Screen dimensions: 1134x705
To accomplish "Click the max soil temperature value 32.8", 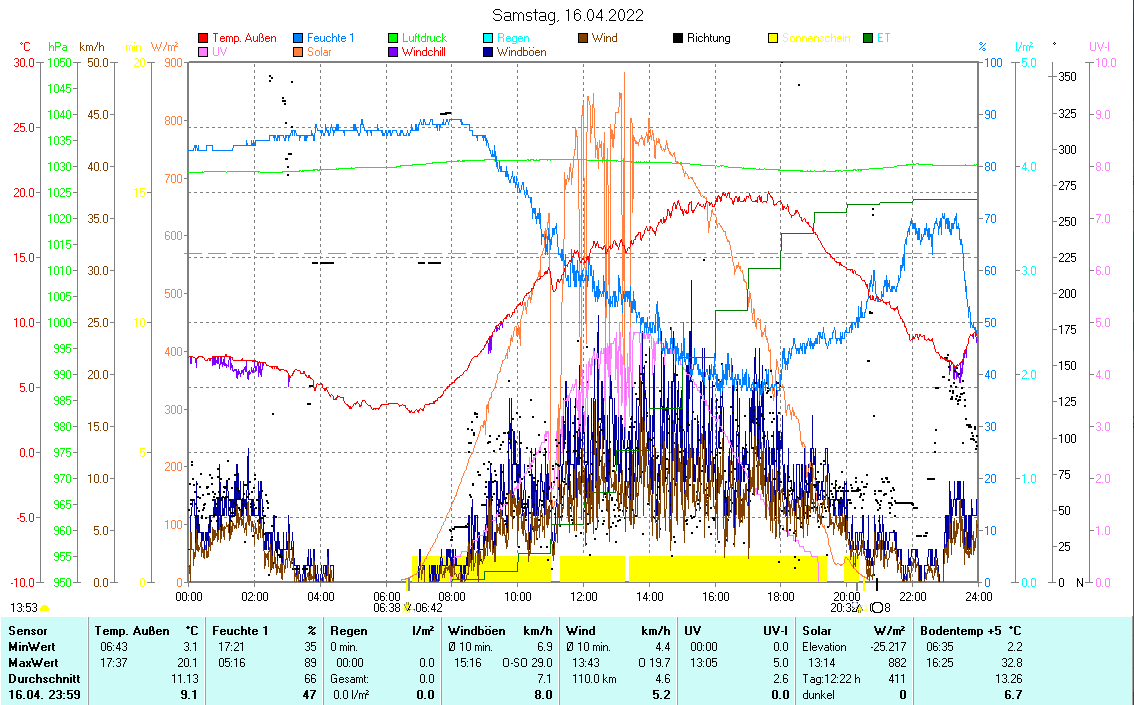I will pos(1011,663).
